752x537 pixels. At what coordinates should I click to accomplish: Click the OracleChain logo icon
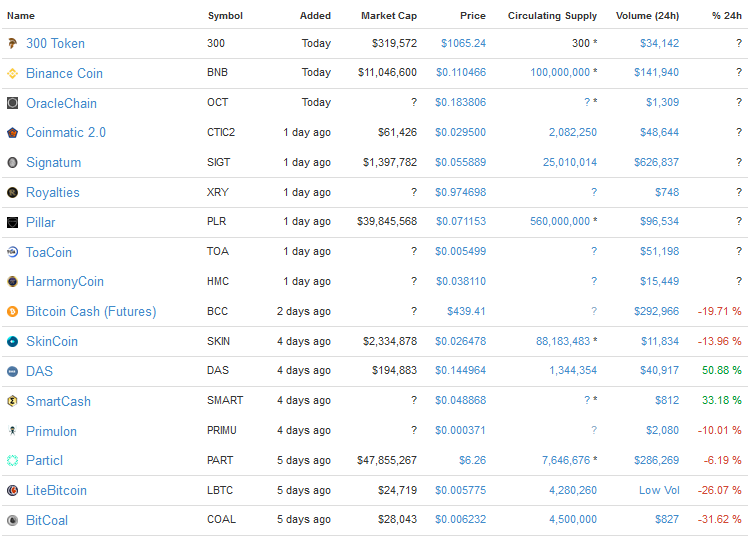[12, 103]
